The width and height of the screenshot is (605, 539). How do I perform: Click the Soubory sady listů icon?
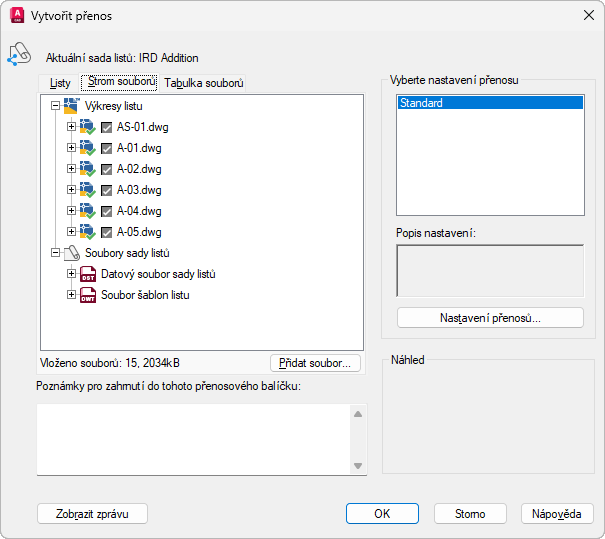pyautogui.click(x=71, y=253)
